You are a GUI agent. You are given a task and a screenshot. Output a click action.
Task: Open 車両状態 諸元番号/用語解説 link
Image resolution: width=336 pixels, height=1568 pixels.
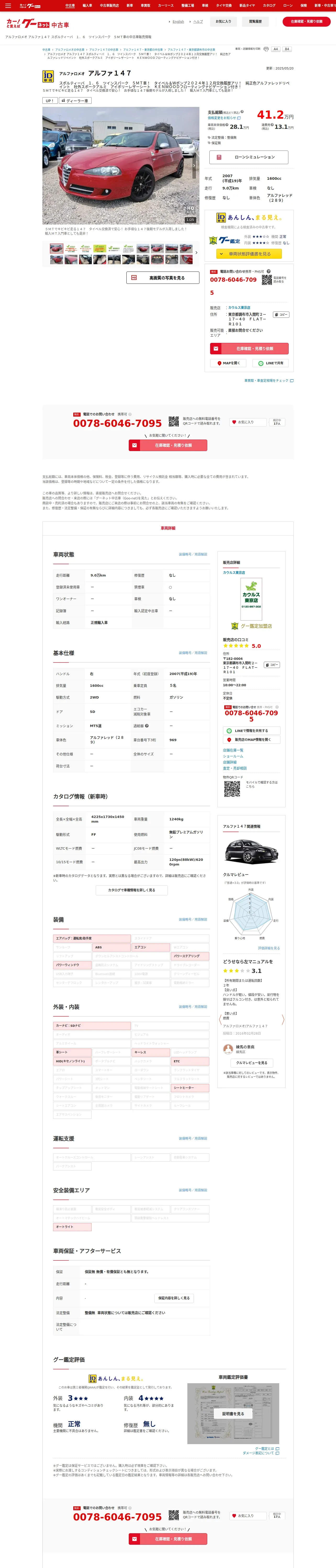tap(193, 555)
